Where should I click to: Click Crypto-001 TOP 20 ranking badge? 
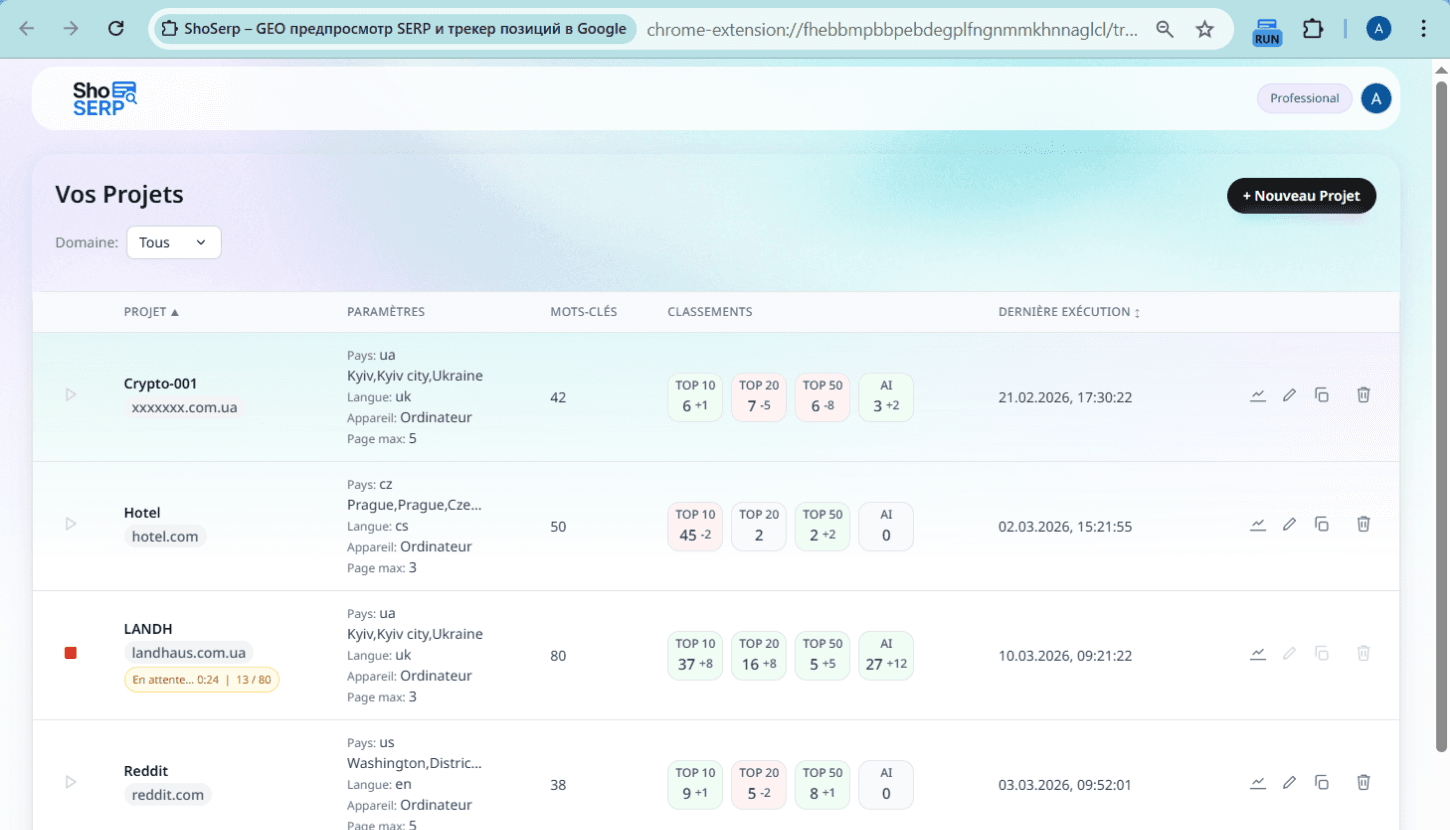pyautogui.click(x=759, y=397)
